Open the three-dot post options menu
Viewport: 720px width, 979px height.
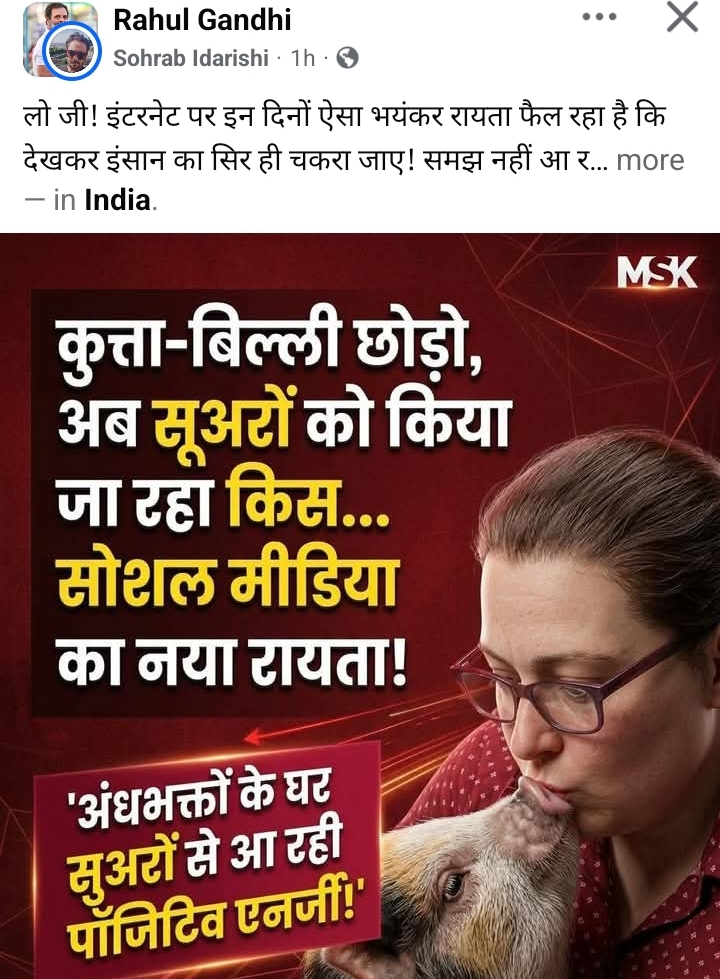599,17
